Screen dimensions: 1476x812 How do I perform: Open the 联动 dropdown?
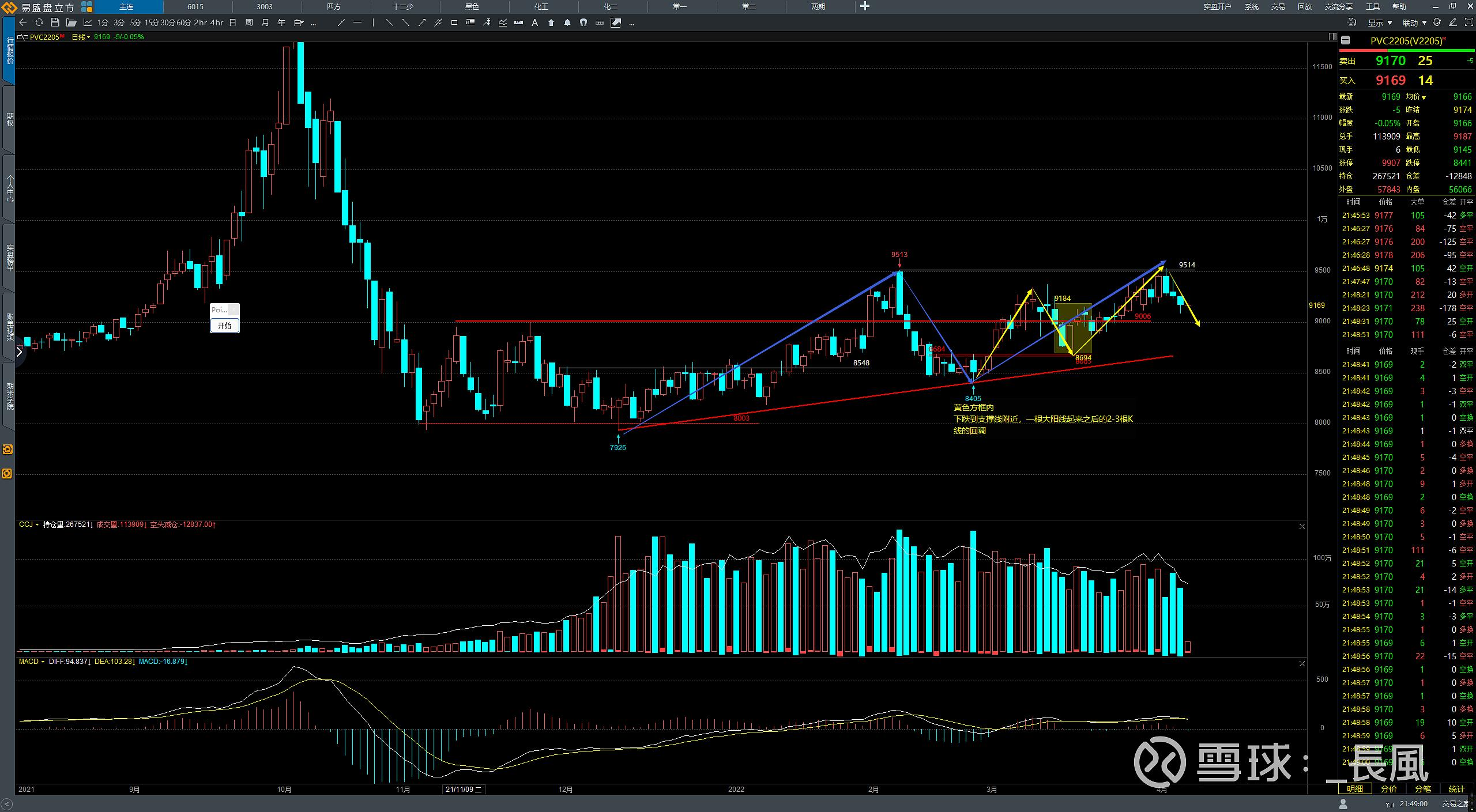(1414, 22)
